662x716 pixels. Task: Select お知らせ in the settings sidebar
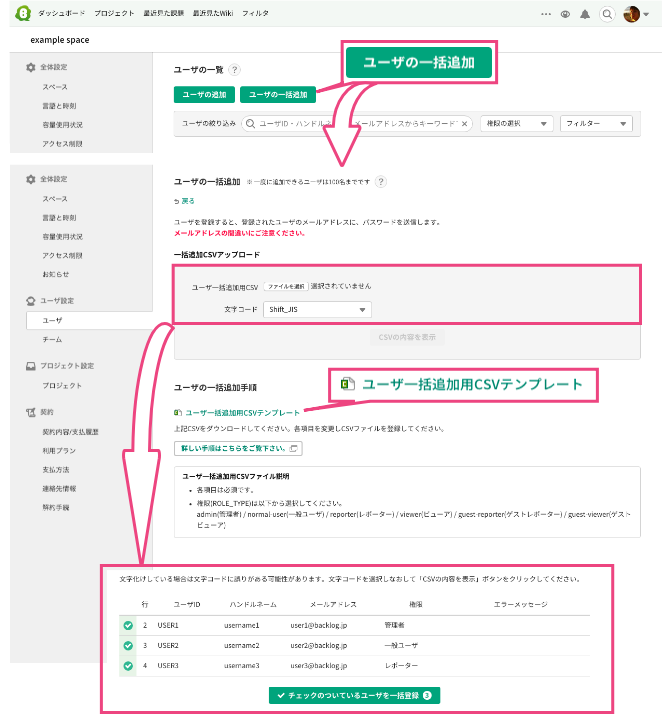[56, 274]
